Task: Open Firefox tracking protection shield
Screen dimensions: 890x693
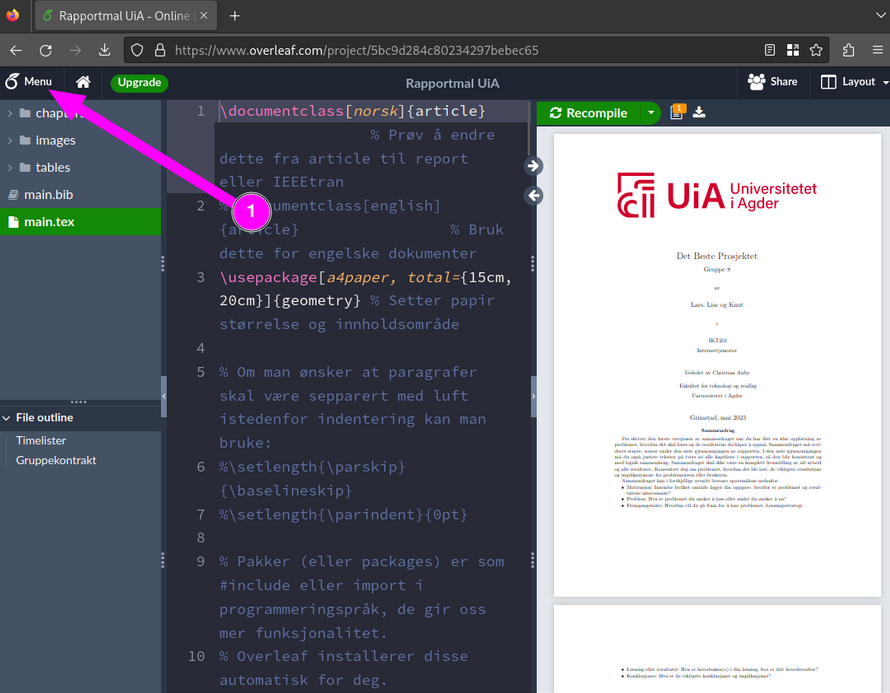Action: click(x=137, y=49)
